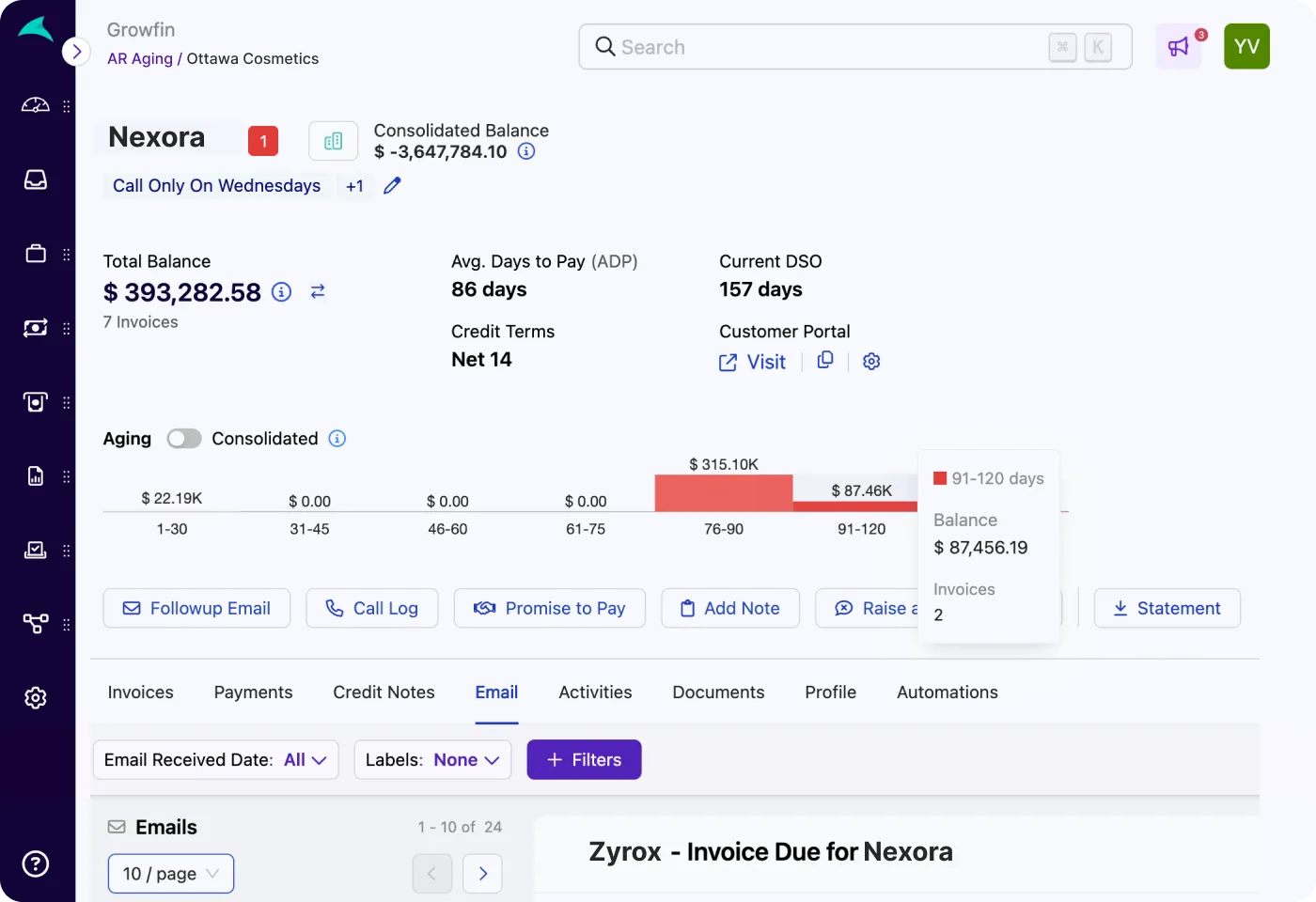
Task: Click info icon next to Consolidated
Action: 337,439
